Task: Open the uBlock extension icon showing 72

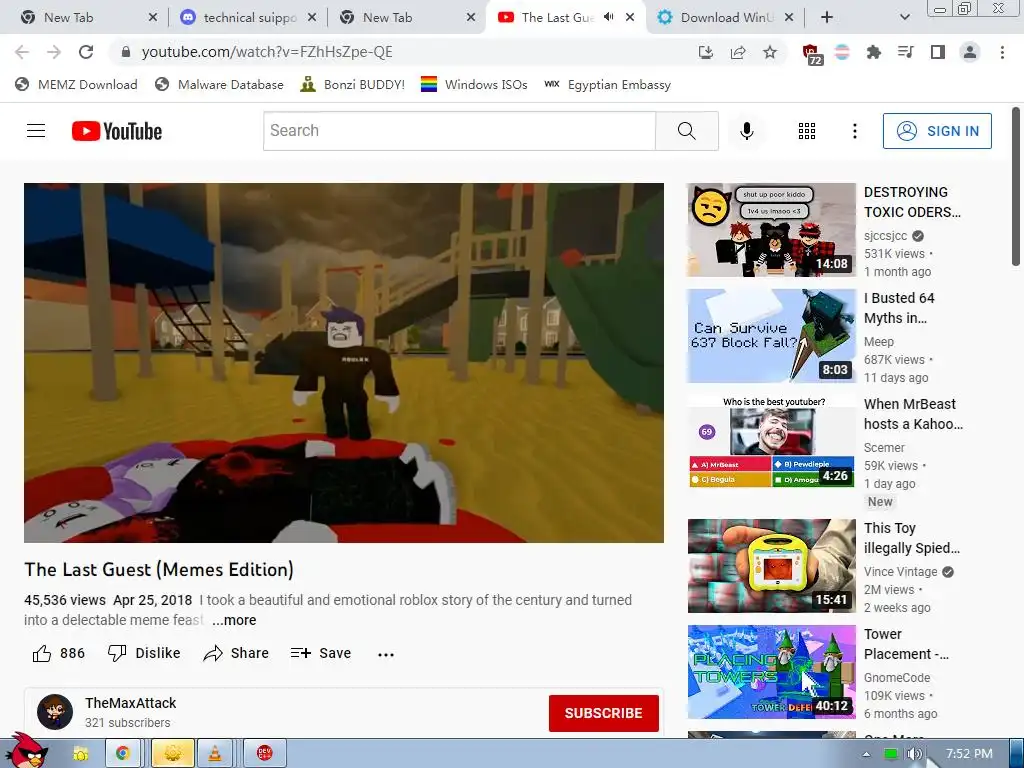Action: click(x=812, y=54)
